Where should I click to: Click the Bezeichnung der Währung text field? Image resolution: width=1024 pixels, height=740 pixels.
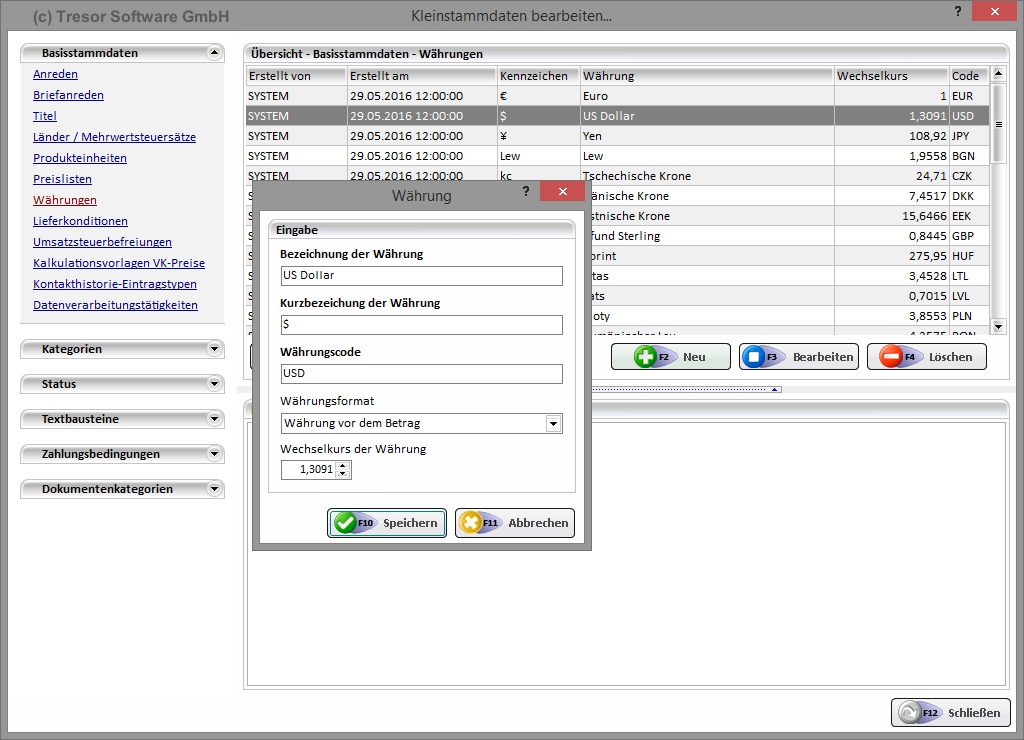[x=421, y=276]
